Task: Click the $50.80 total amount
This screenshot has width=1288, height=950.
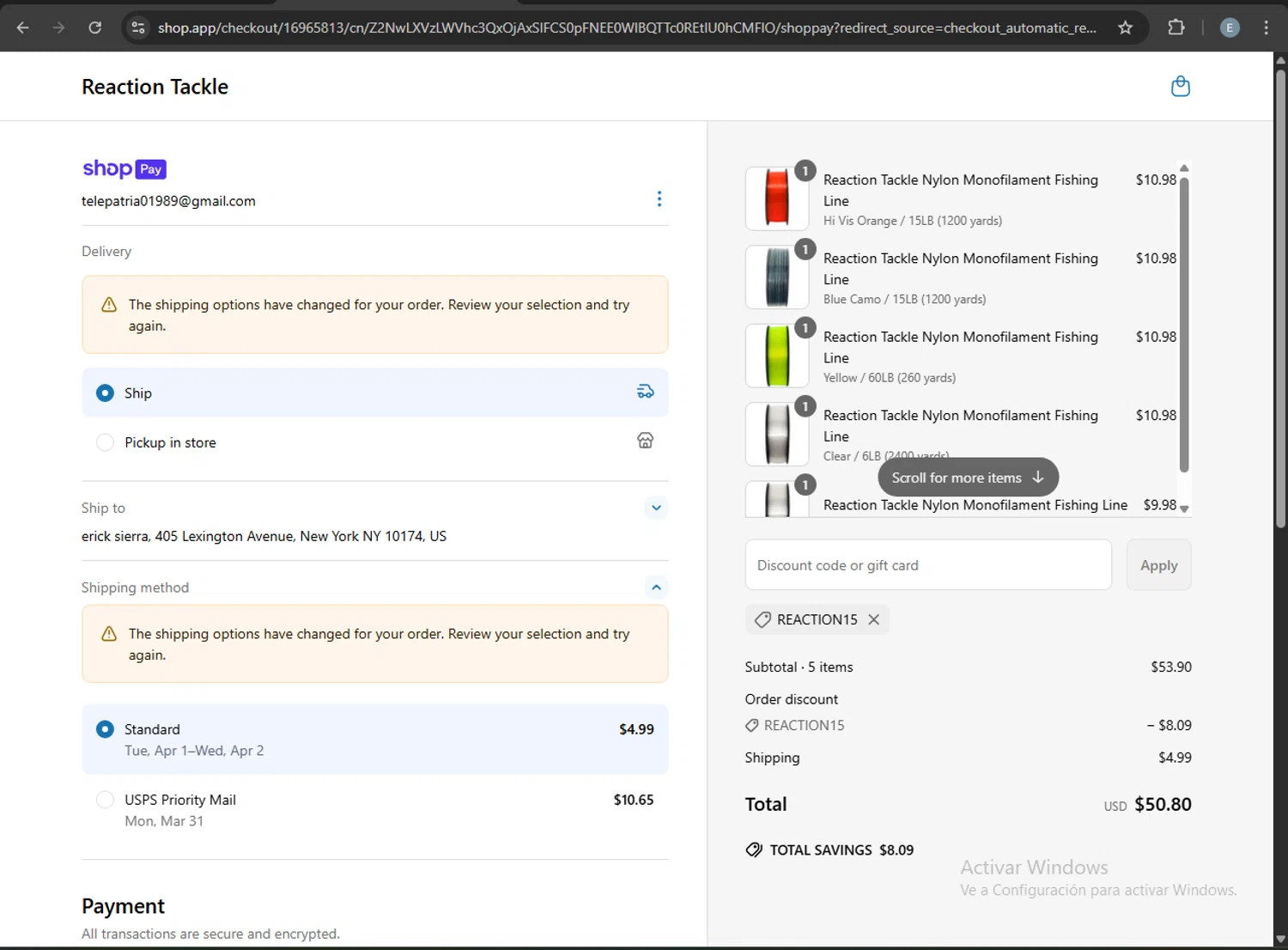Action: point(1163,804)
